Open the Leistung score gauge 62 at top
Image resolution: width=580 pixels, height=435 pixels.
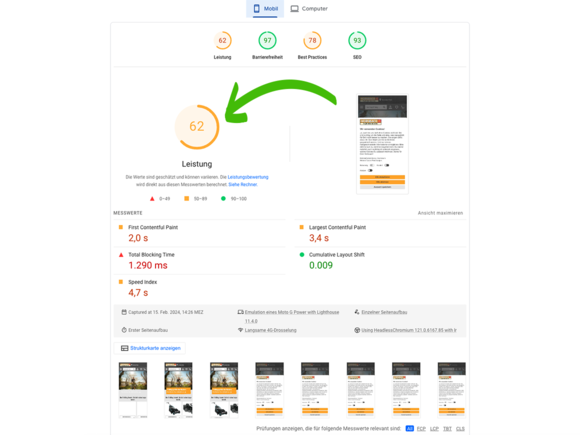(222, 40)
